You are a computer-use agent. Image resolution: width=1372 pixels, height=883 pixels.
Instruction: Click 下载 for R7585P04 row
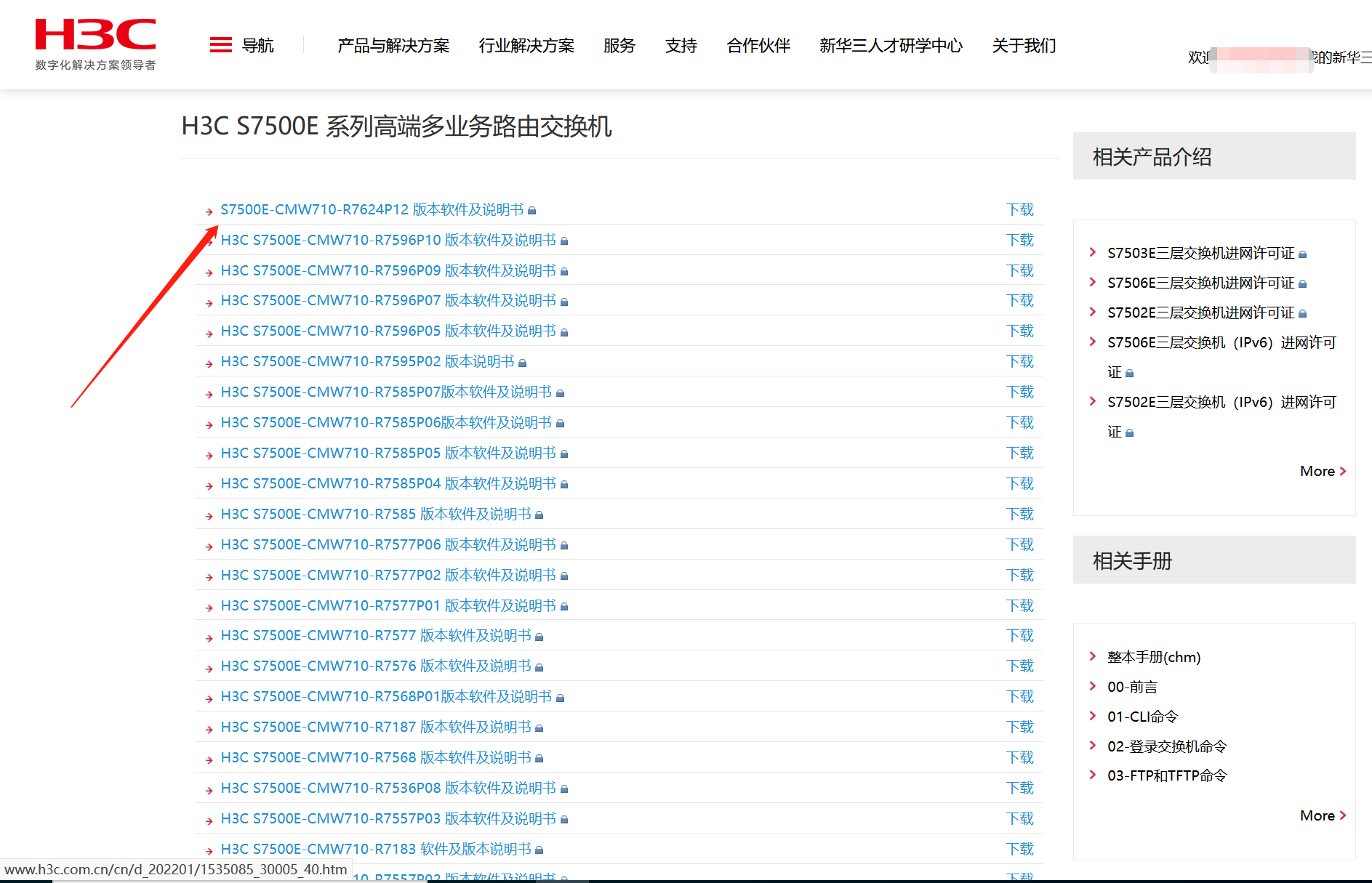coord(1020,484)
